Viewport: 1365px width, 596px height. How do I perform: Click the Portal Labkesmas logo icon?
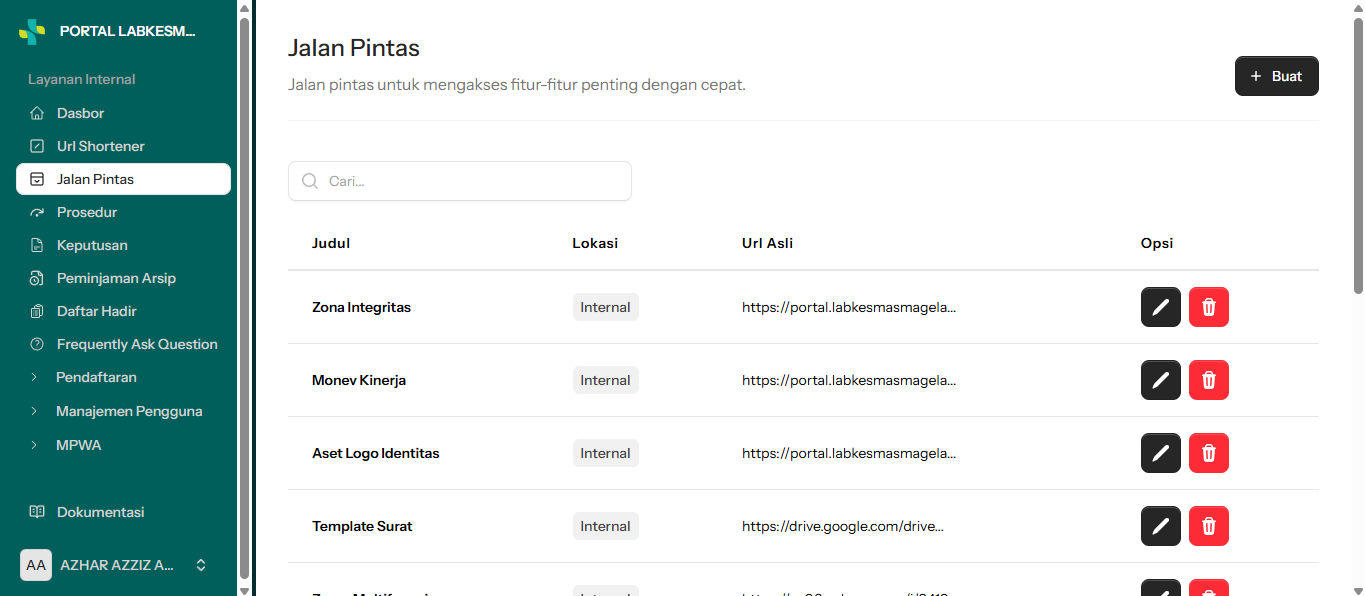click(x=32, y=31)
